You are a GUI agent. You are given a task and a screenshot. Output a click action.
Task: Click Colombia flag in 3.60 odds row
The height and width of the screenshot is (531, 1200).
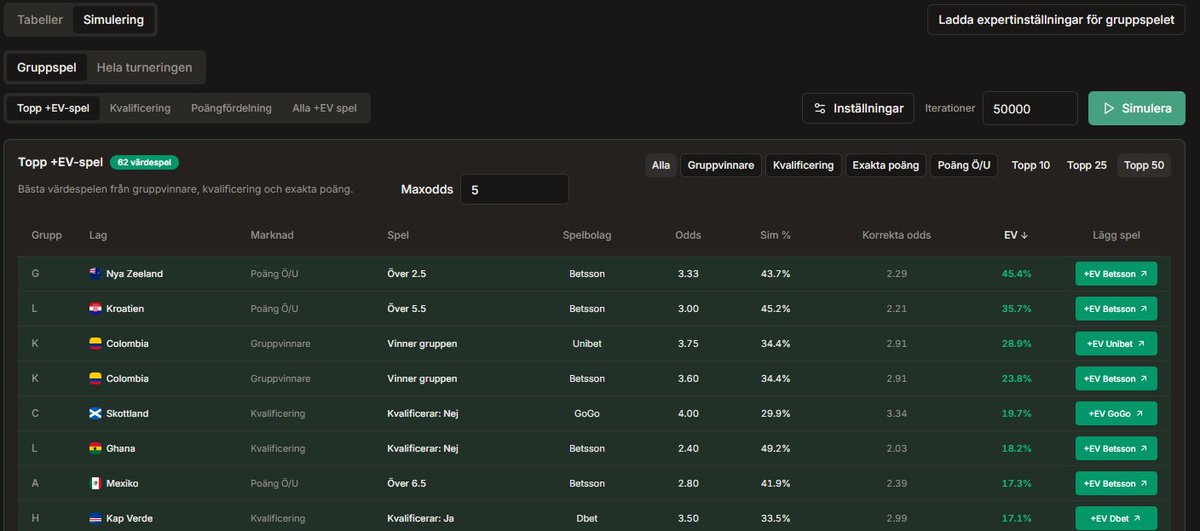pyautogui.click(x=96, y=379)
